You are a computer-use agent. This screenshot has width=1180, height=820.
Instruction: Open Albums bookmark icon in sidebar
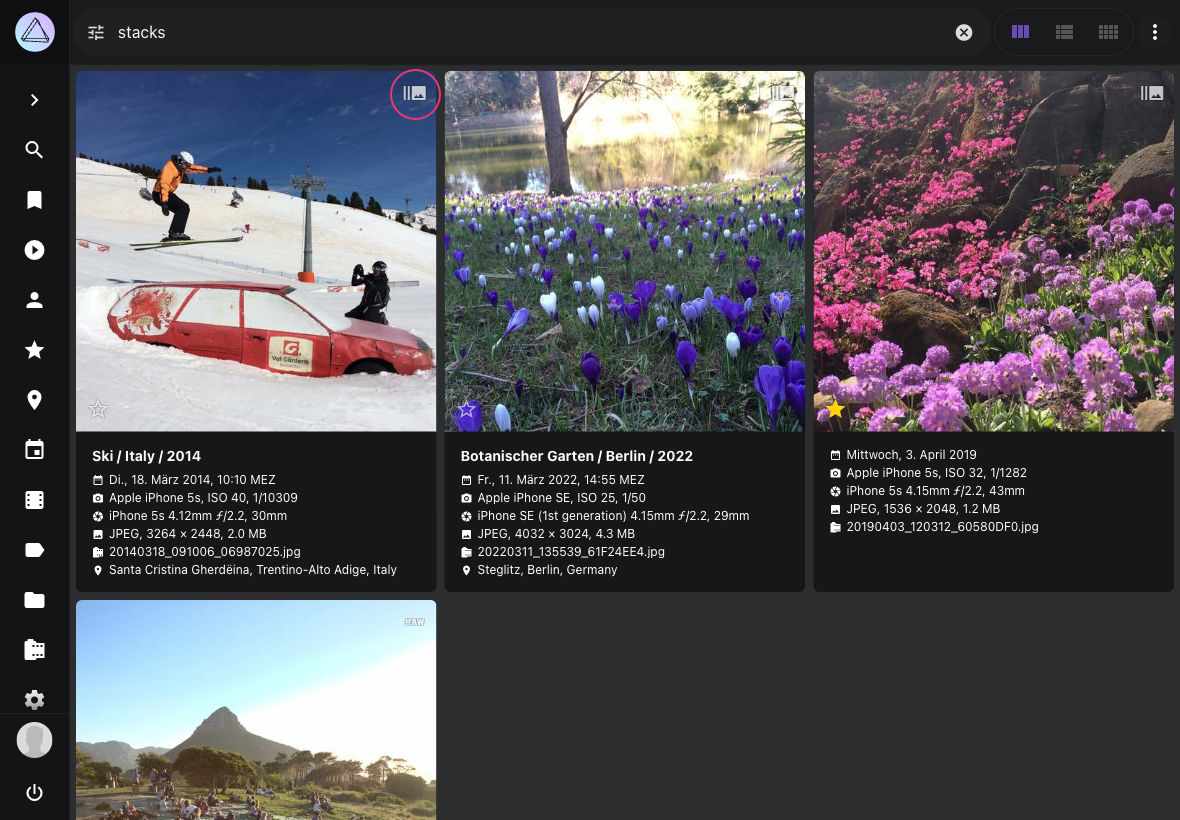pos(35,200)
